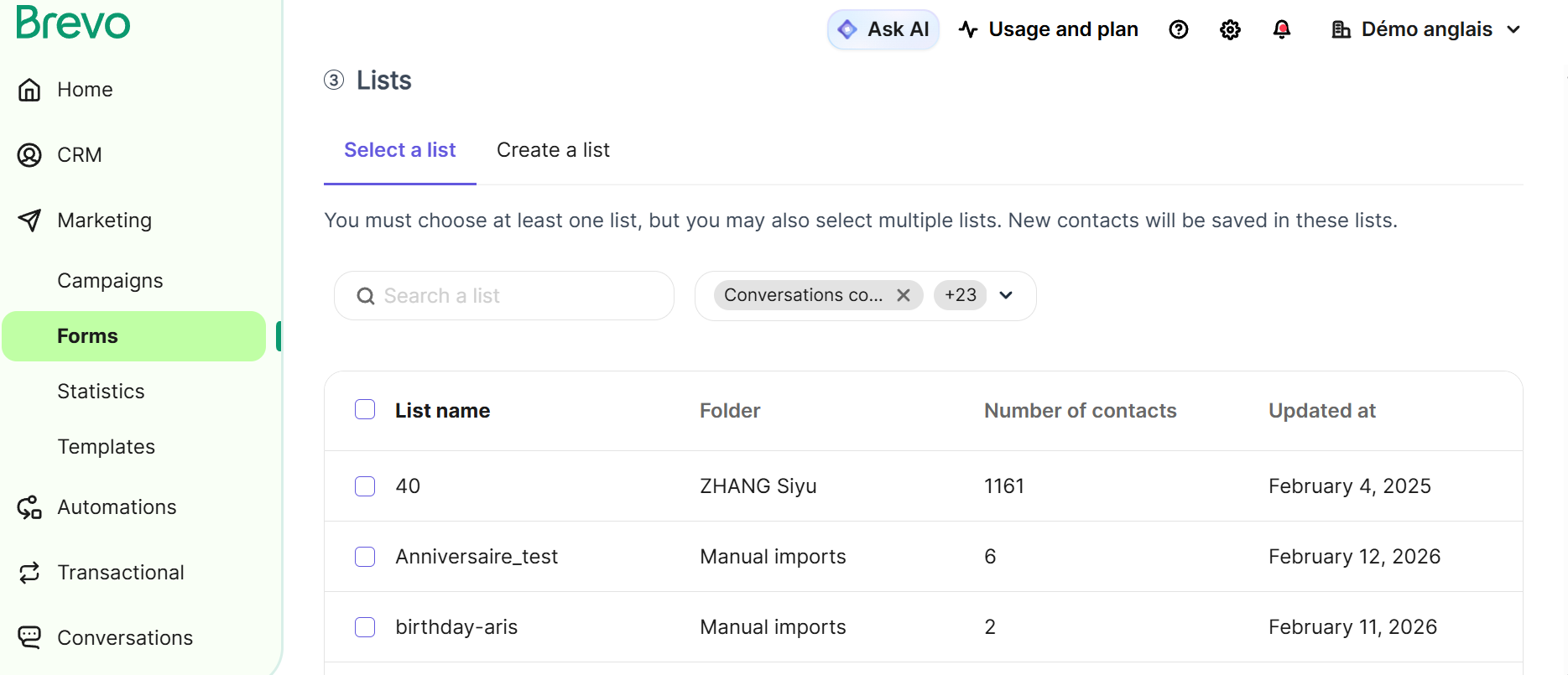Open the help question mark icon
The image size is (1568, 675).
point(1178,30)
